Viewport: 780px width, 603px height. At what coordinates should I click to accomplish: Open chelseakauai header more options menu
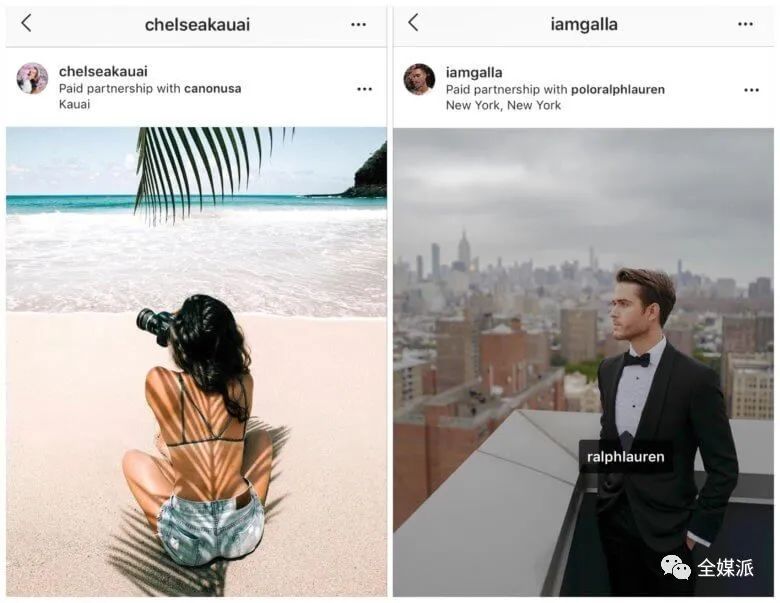point(358,24)
